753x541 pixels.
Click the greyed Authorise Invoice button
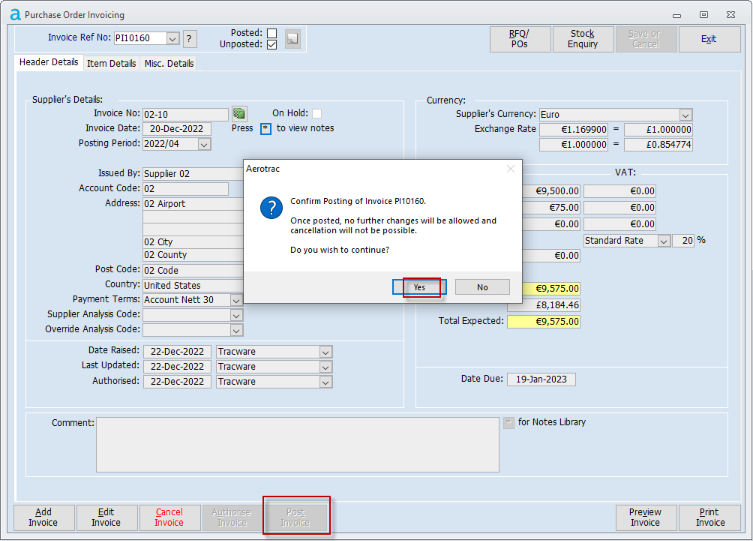pyautogui.click(x=232, y=517)
